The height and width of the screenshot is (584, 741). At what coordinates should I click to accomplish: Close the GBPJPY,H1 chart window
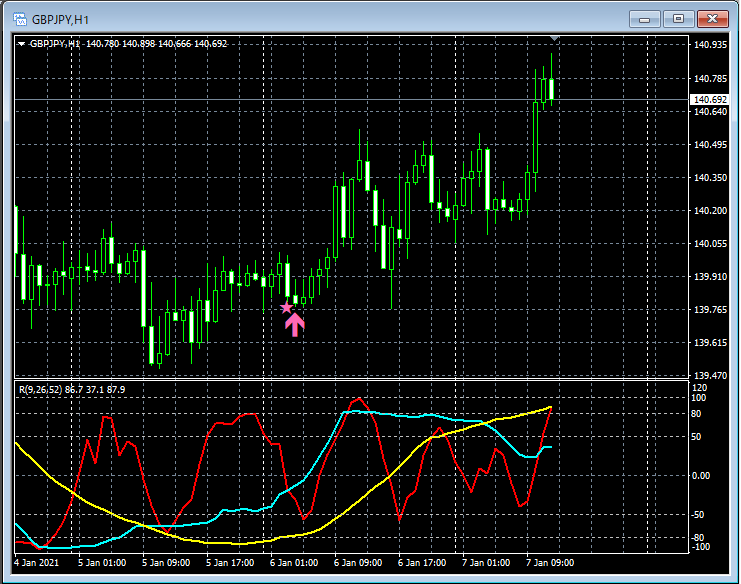(711, 18)
